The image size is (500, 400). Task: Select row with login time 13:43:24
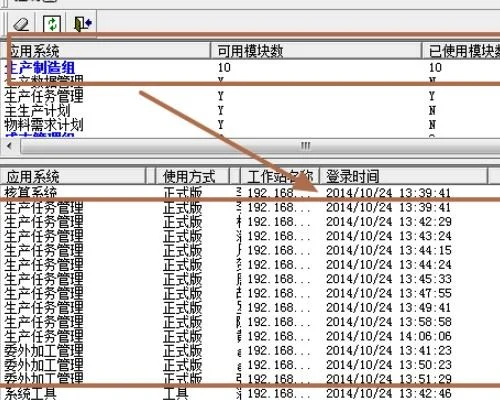click(x=250, y=236)
